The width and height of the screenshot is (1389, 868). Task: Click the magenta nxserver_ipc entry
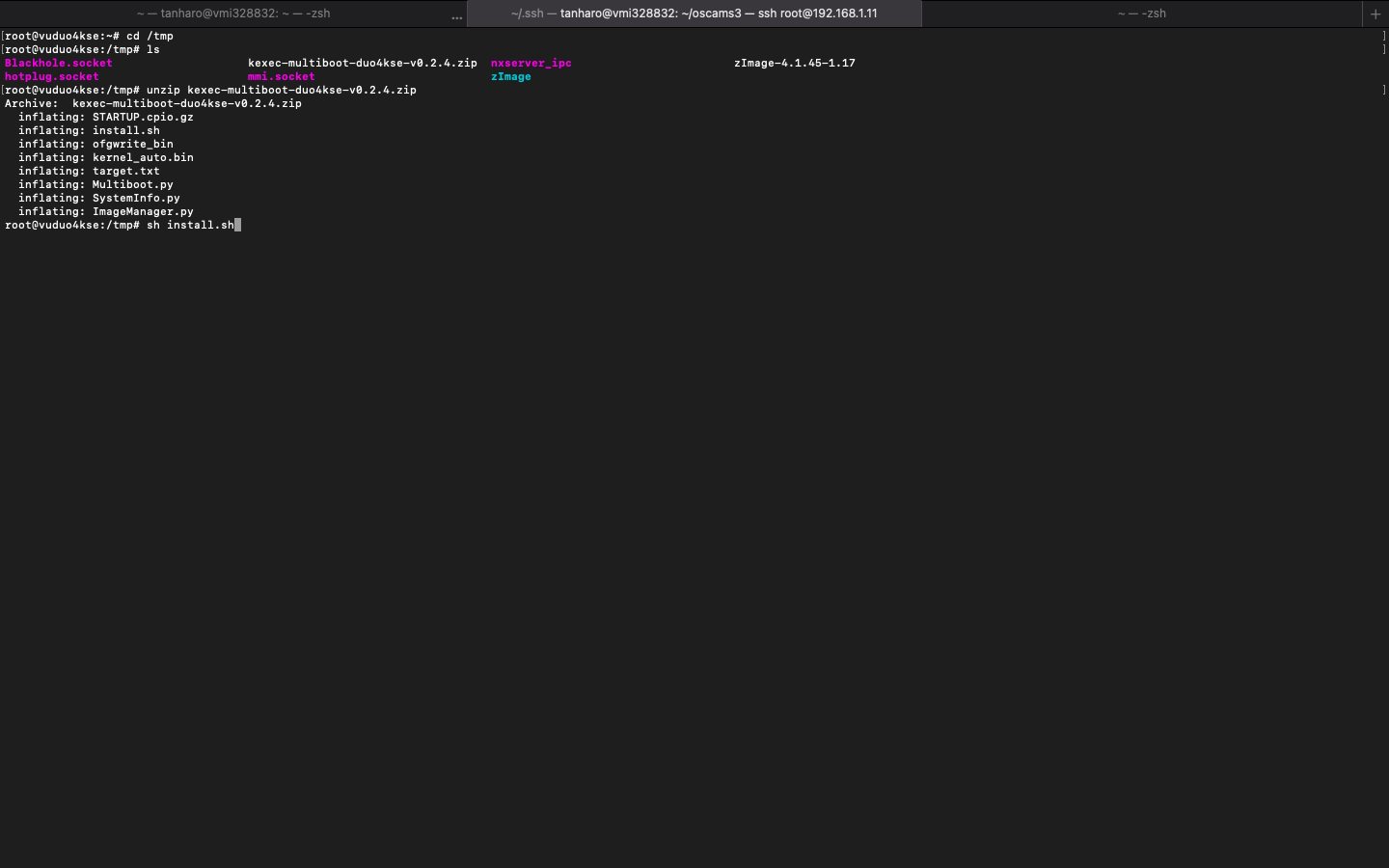(531, 63)
